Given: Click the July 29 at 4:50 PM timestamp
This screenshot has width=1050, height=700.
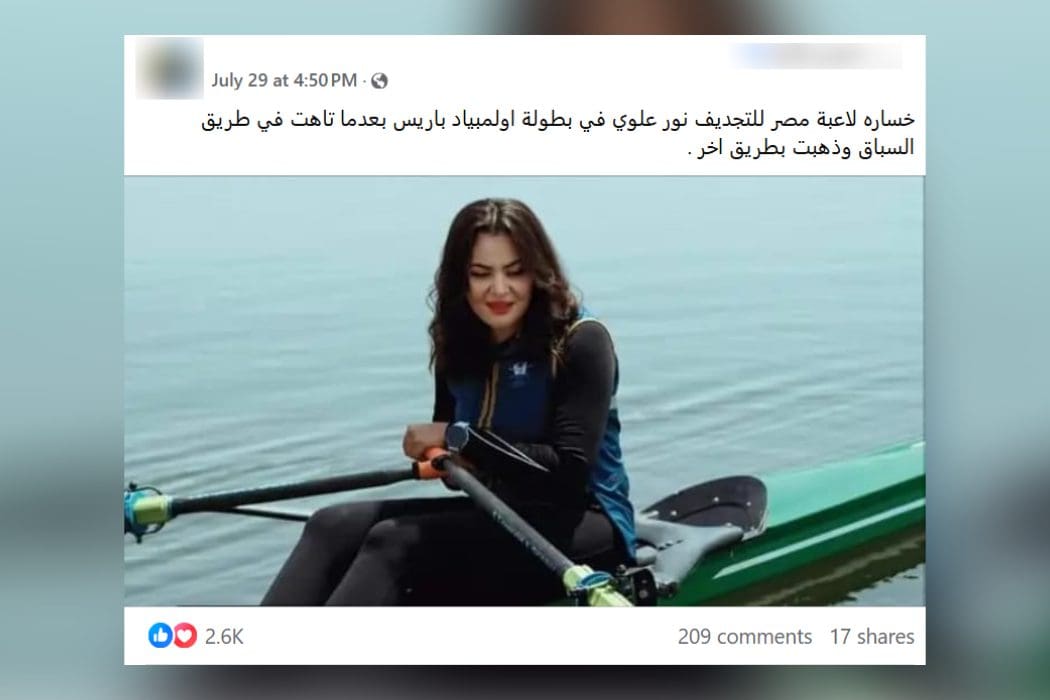Looking at the screenshot, I should [x=284, y=80].
